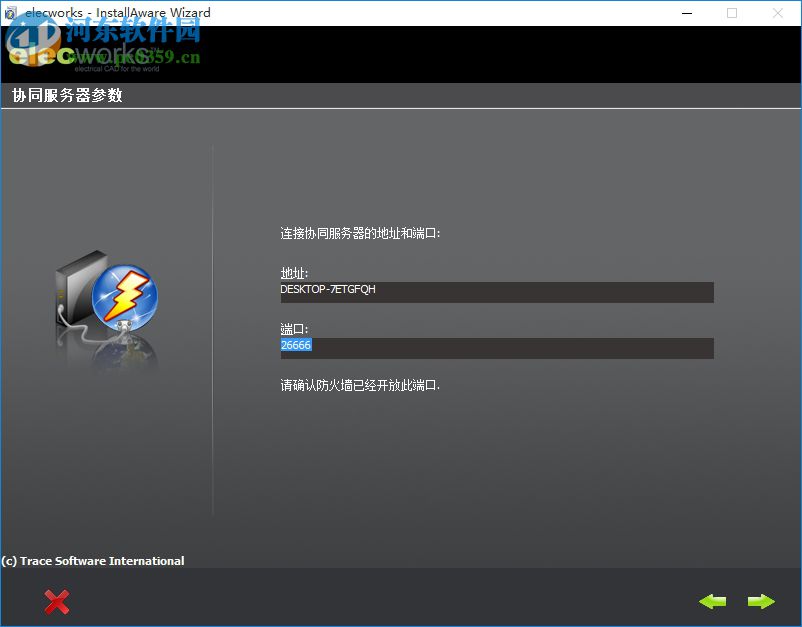
Task: Cancel installation using the red X icon
Action: [x=57, y=601]
